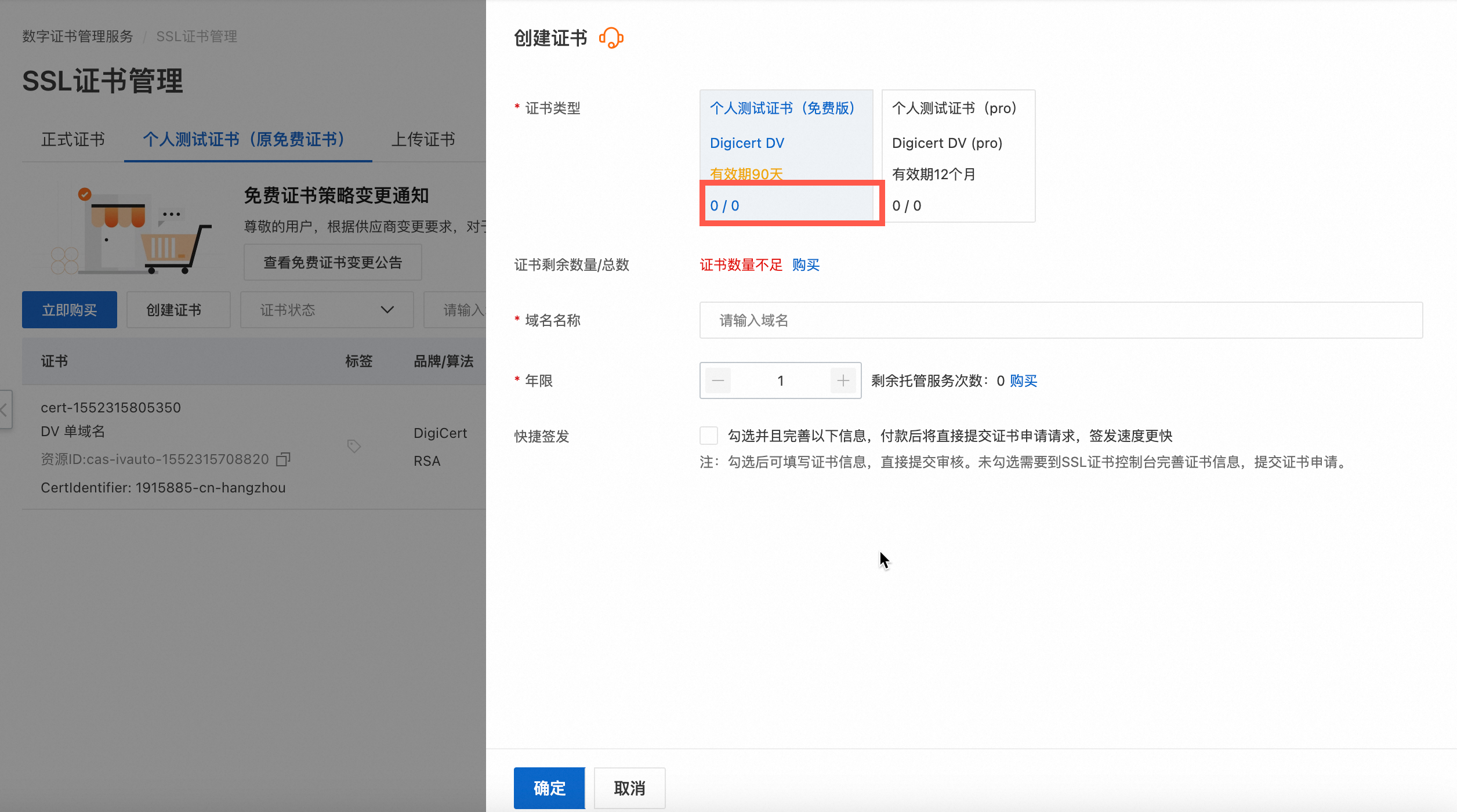
Task: Click 购买 link next to 证书数量不足
Action: point(806,265)
